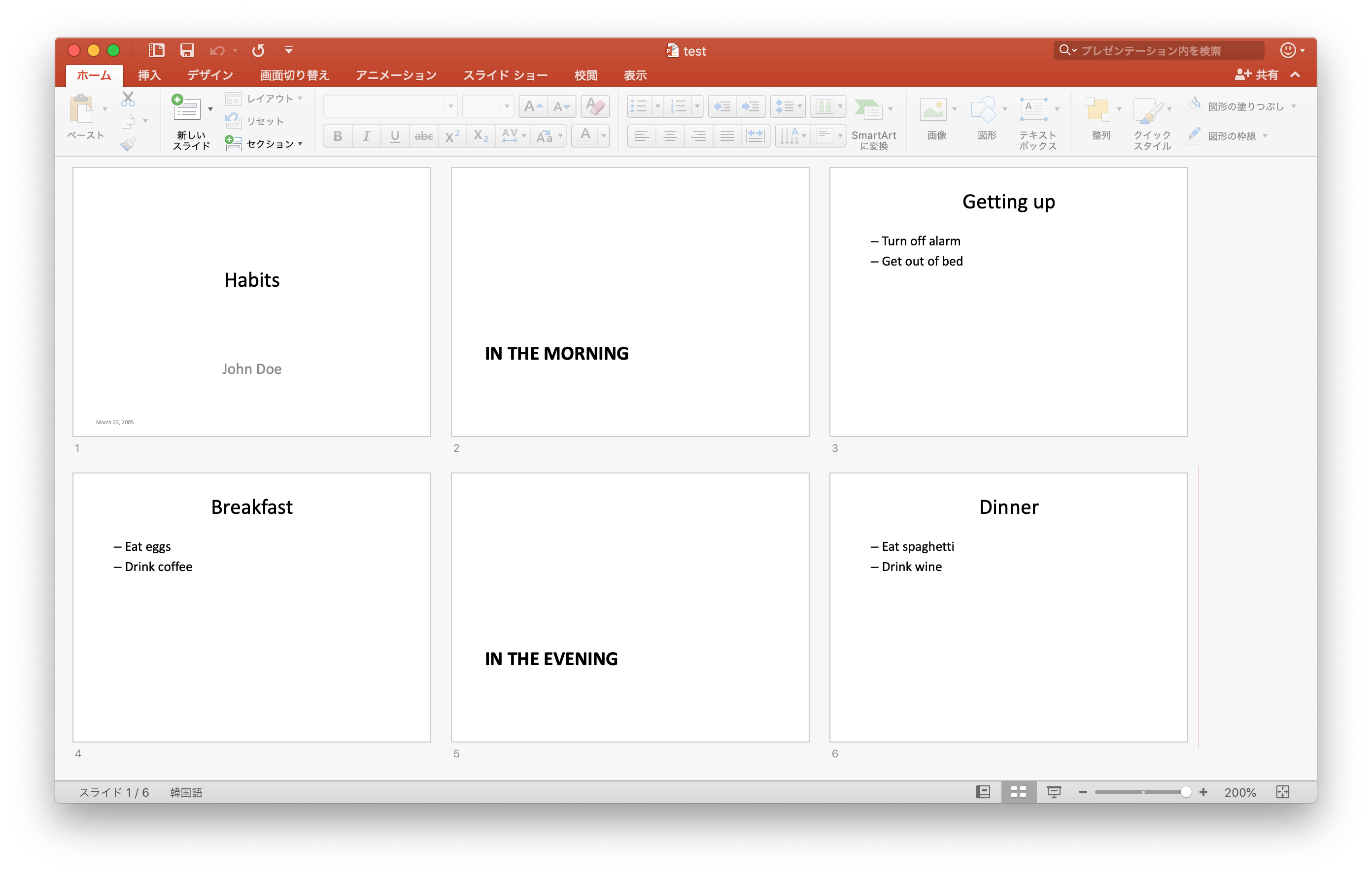The height and width of the screenshot is (876, 1372).
Task: Click the format painter brush icon
Action: [x=128, y=143]
